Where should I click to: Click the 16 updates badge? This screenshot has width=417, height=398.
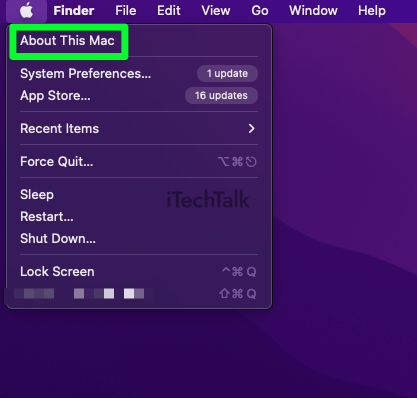click(x=221, y=96)
